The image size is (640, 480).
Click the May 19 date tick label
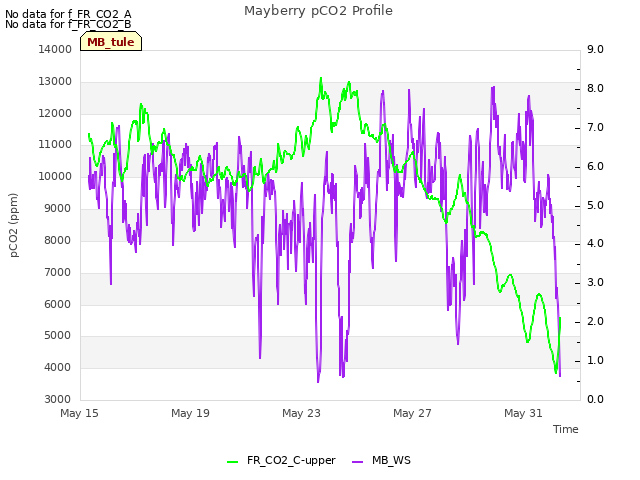(190, 413)
